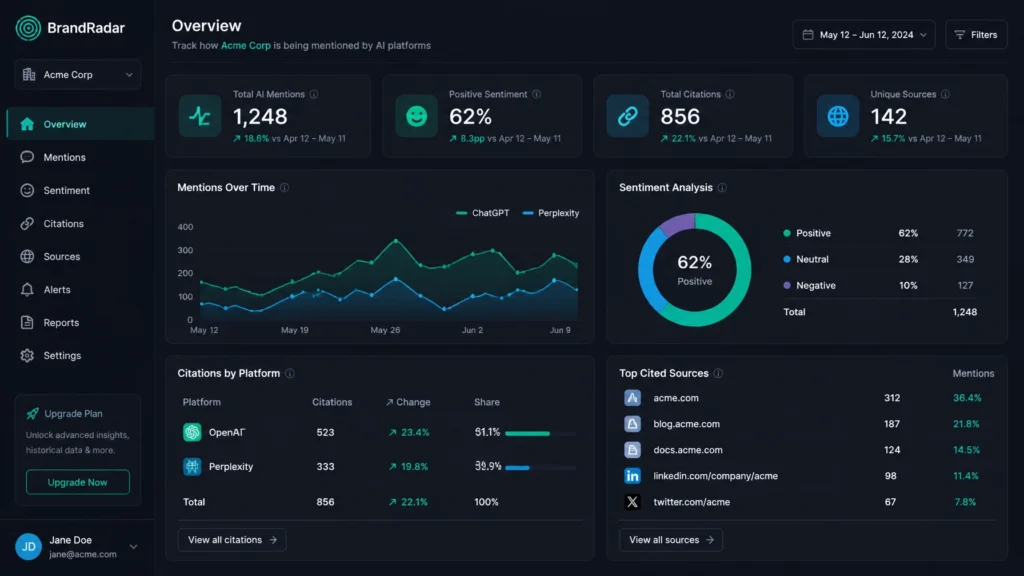
Task: Click the X twitter source icon
Action: click(x=632, y=502)
